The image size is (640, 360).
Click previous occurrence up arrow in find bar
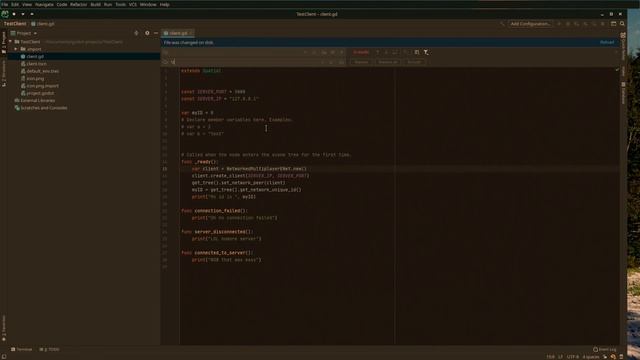tap(377, 52)
